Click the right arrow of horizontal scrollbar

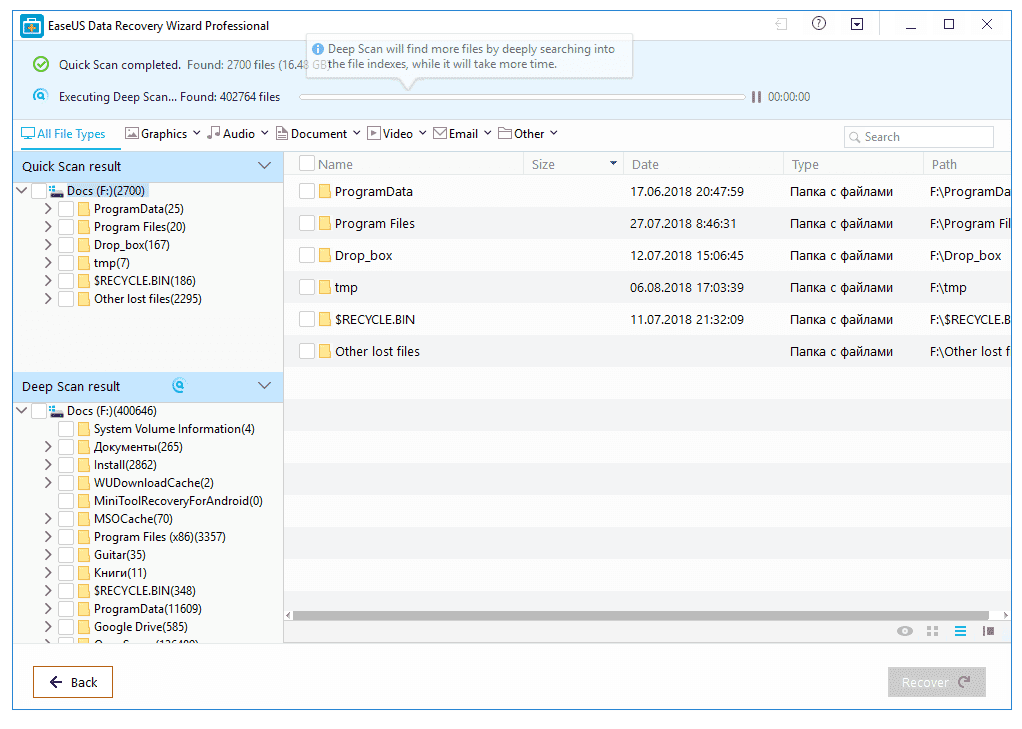click(x=1006, y=616)
